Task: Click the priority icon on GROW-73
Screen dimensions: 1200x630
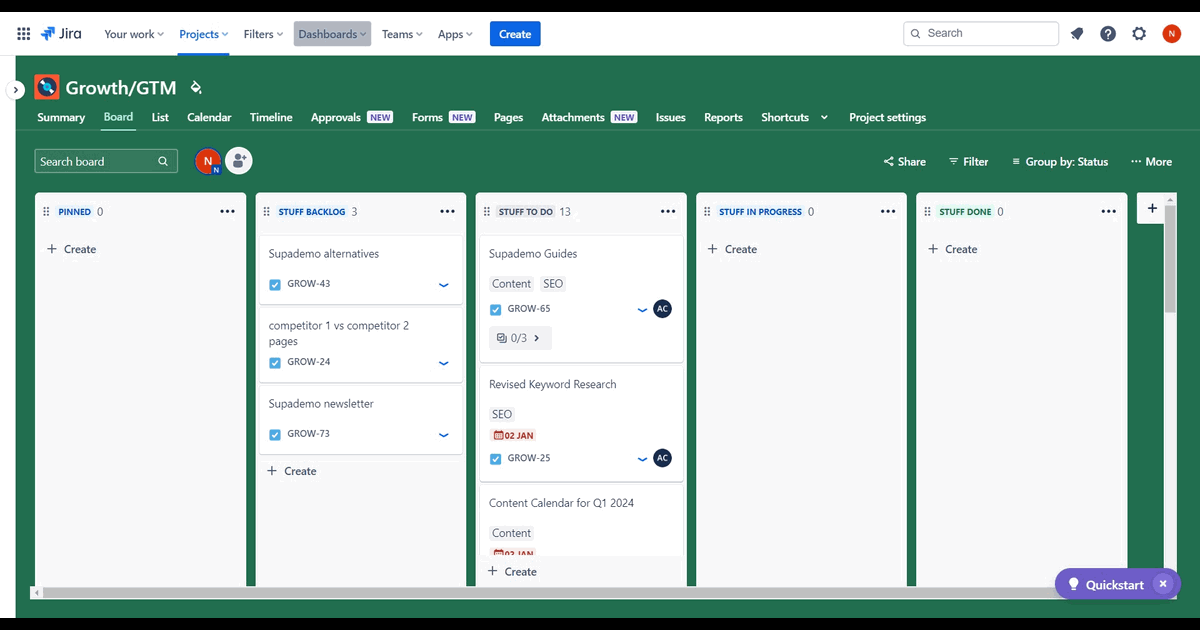Action: (444, 435)
